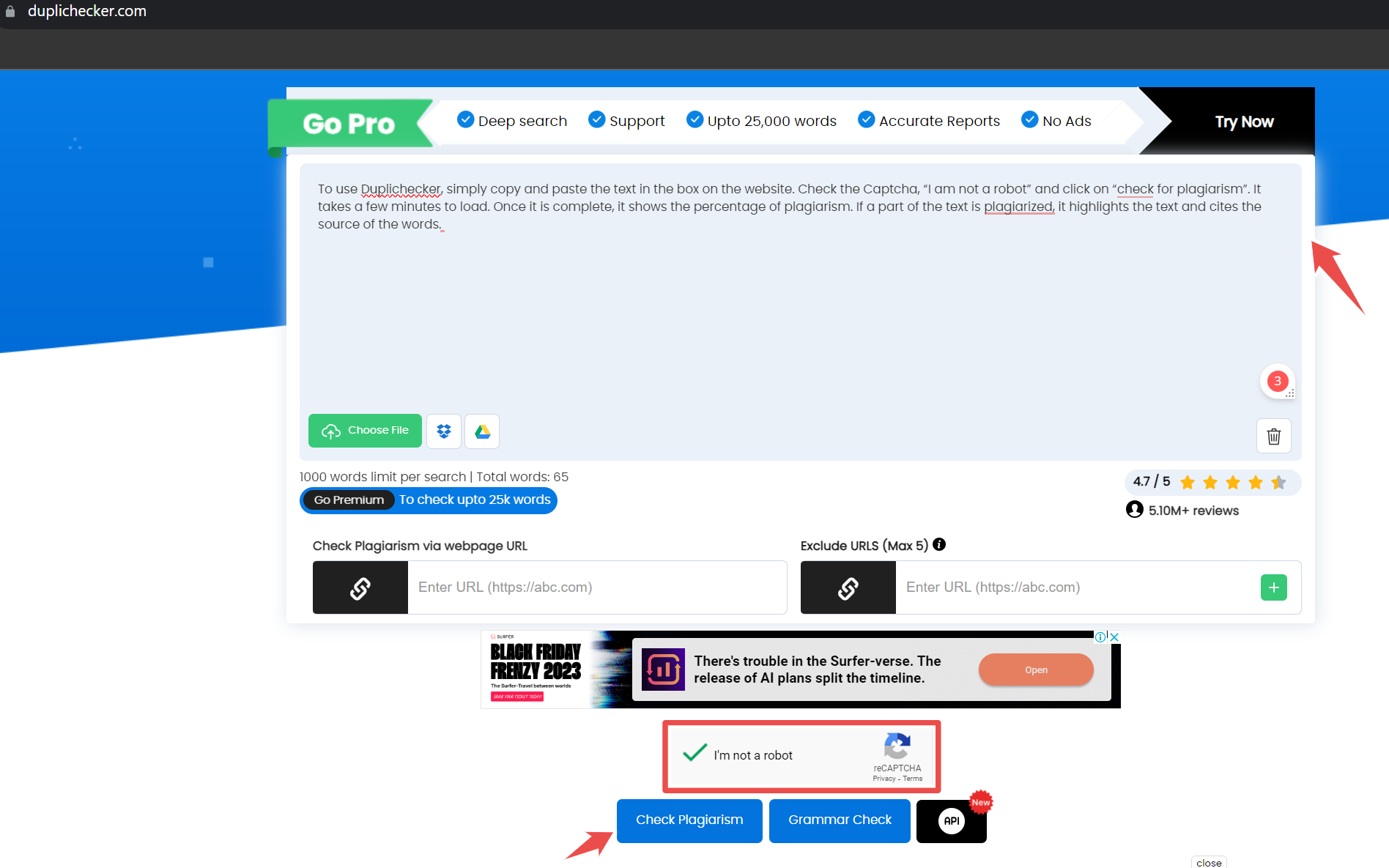Click the duplichecker.com address bar URL
This screenshot has height=868, width=1389.
pyautogui.click(x=87, y=11)
